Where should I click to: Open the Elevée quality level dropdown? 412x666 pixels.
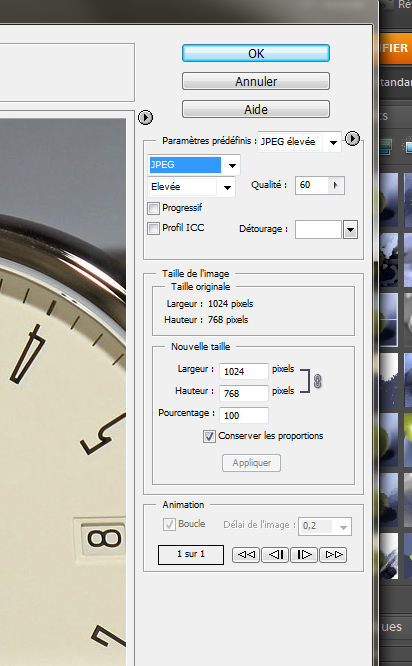pyautogui.click(x=192, y=187)
